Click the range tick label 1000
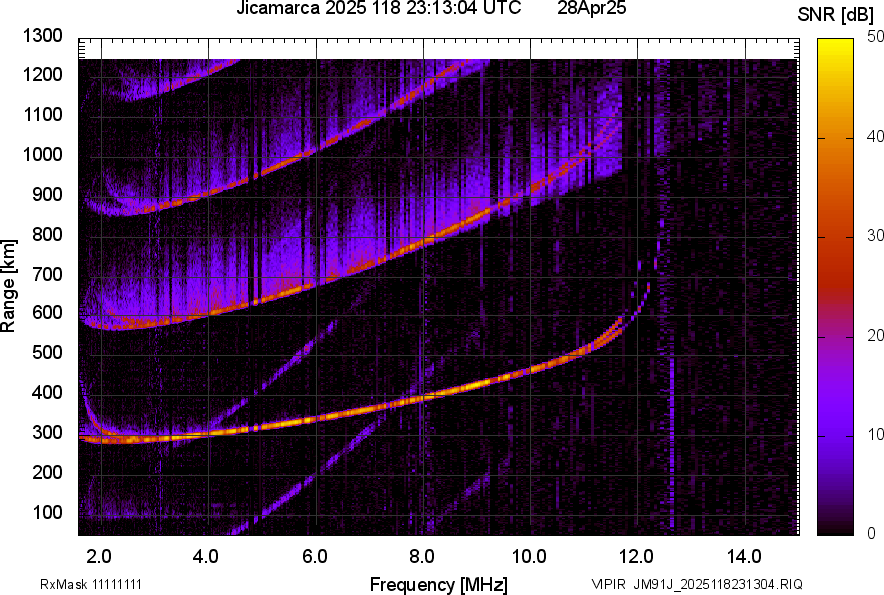 point(42,154)
